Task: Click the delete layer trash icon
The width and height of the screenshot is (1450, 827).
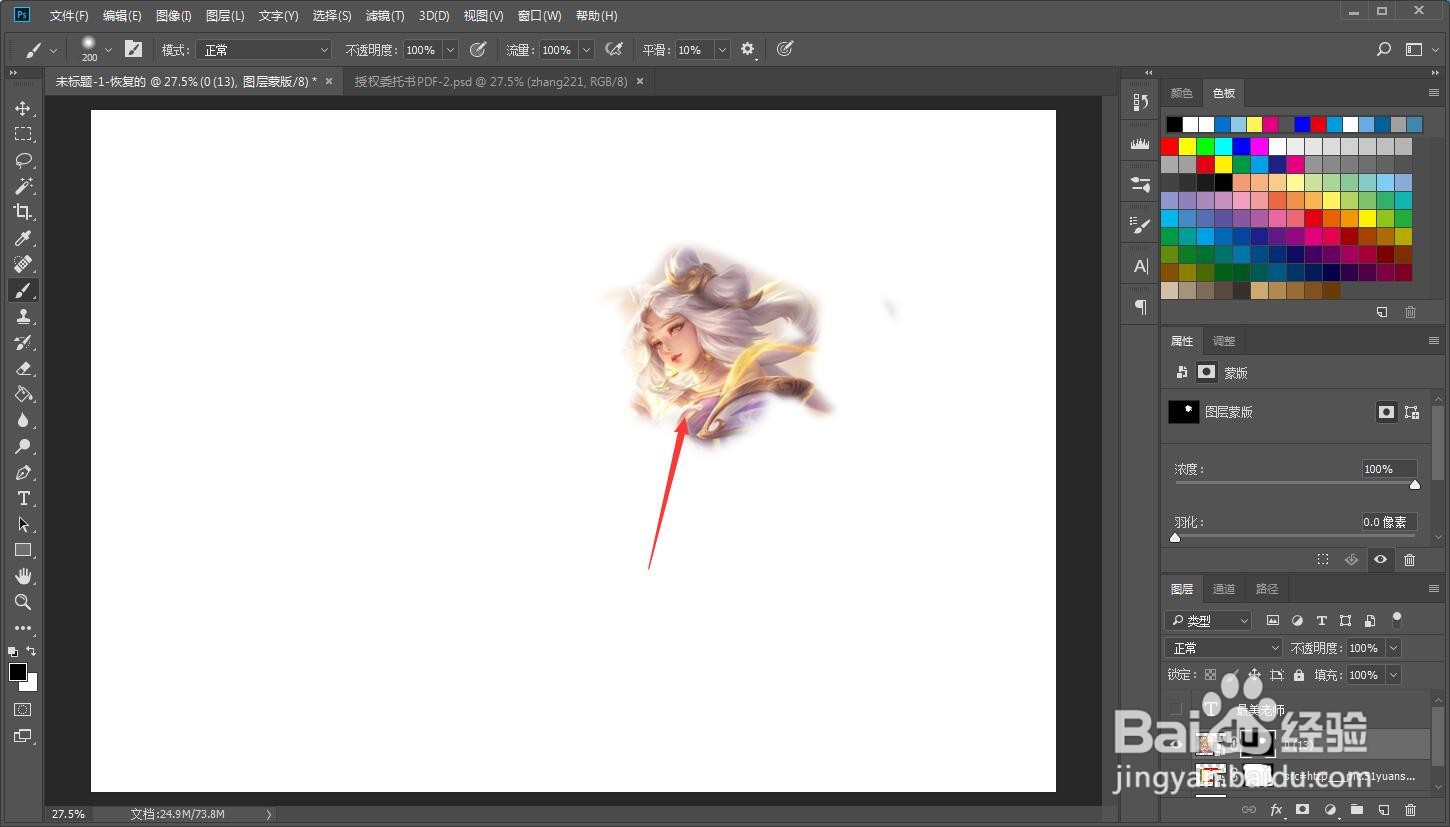Action: [1410, 810]
